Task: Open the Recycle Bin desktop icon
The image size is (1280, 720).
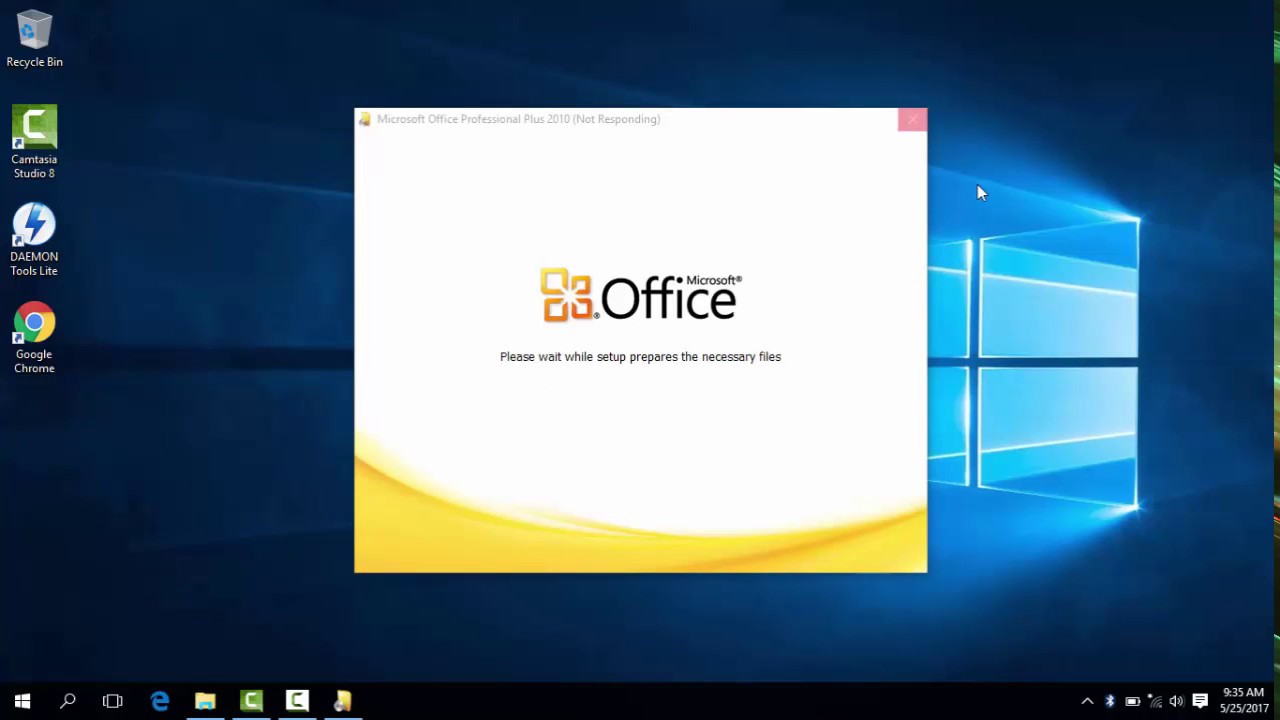Action: (34, 40)
